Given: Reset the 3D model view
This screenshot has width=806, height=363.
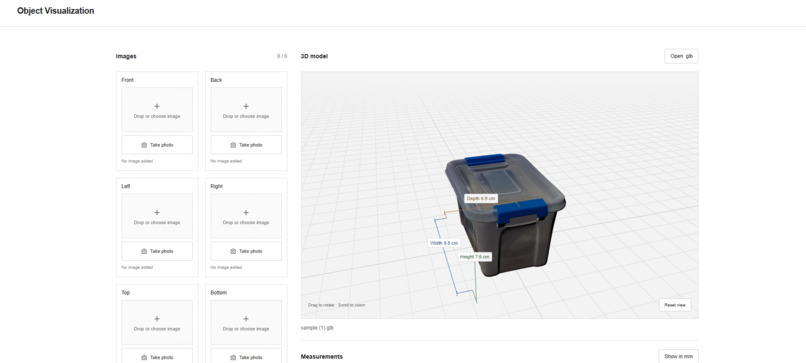Looking at the screenshot, I should point(675,305).
